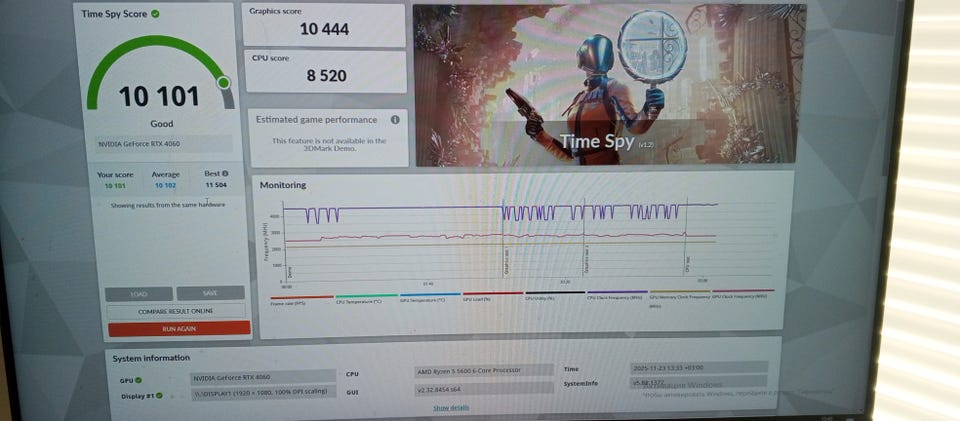Click the green check icon beside Display #1
Screen dimensions: 960x421
coord(160,396)
